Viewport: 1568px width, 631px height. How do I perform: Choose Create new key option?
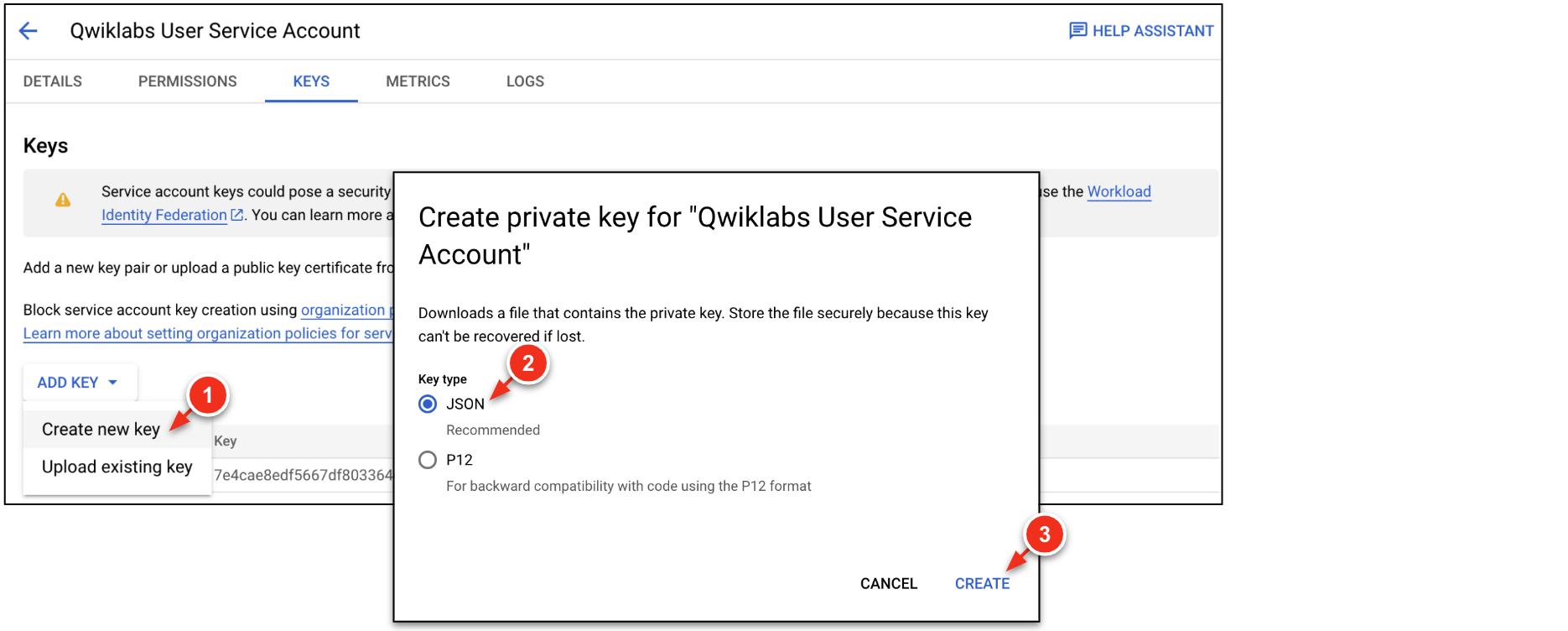point(101,430)
